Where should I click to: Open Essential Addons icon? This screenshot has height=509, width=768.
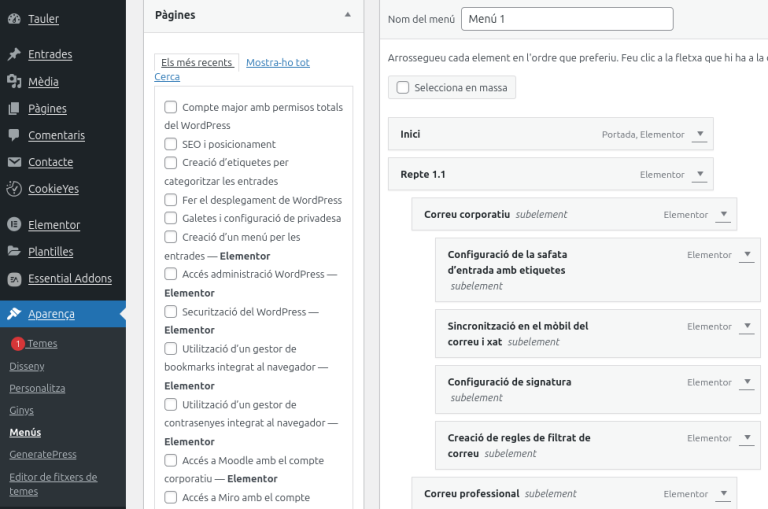coord(14,279)
